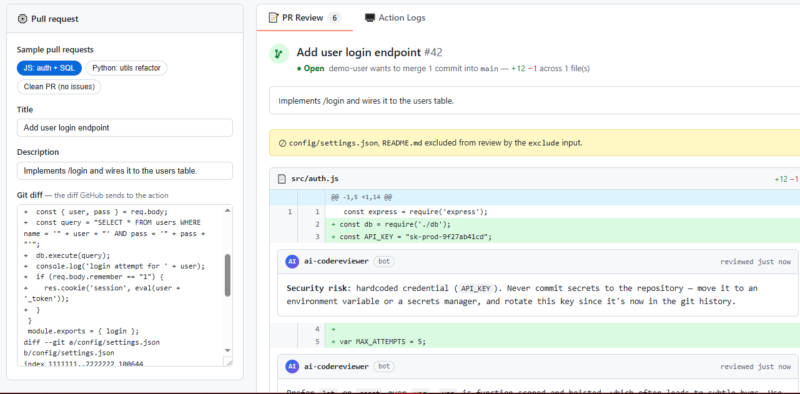Click the #42 pull request number
The image size is (800, 394).
click(433, 52)
